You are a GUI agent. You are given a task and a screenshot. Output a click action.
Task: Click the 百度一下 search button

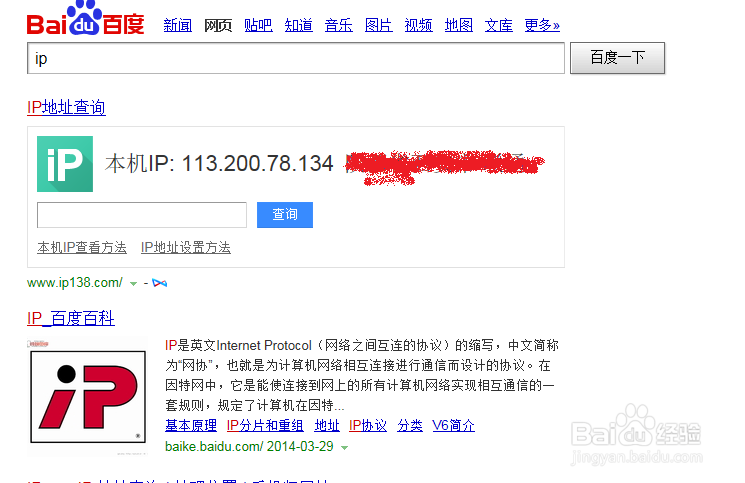[x=617, y=58]
